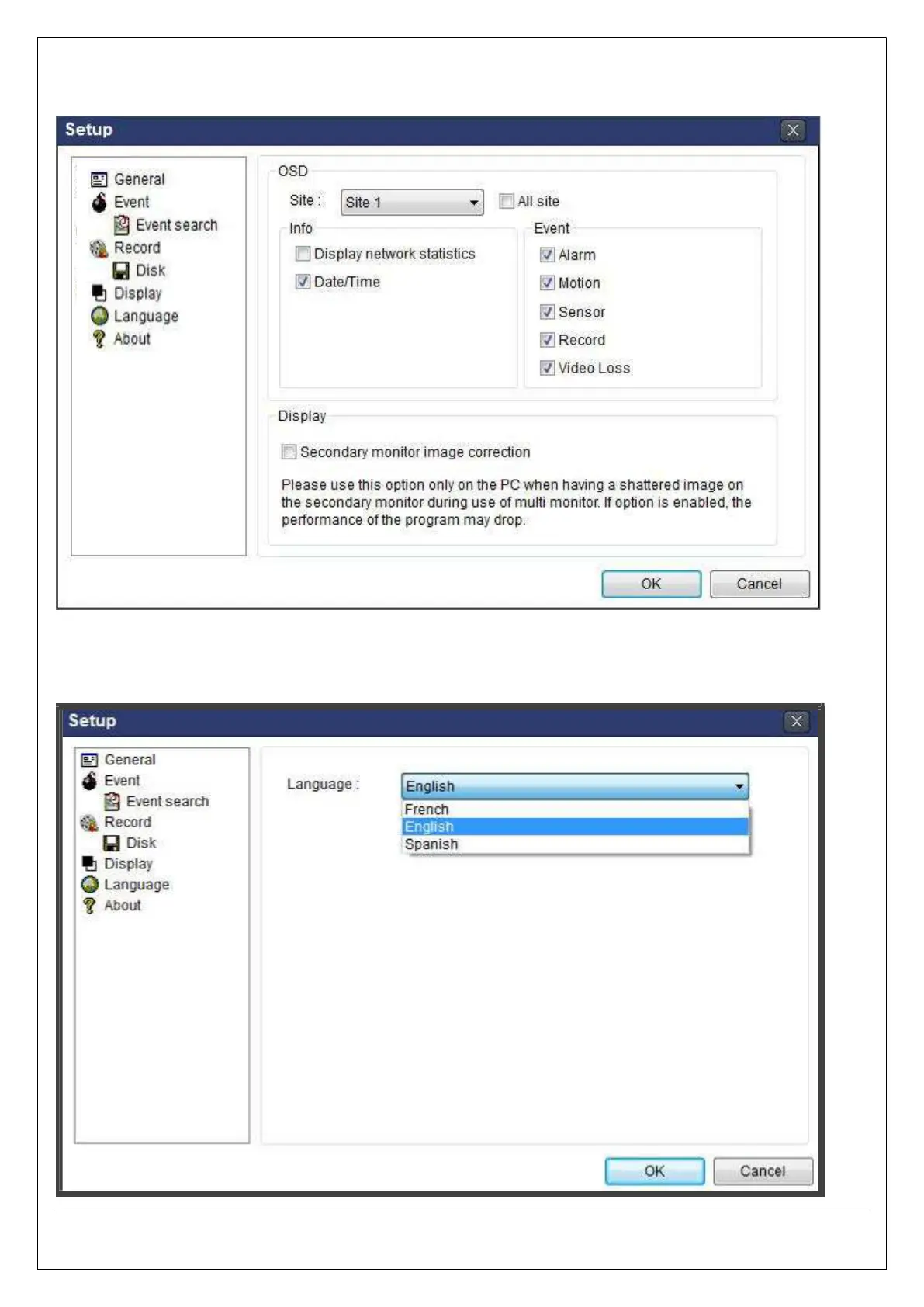Click Language globe icon in lower Setup window
The height and width of the screenshot is (1307, 924).
[90, 885]
